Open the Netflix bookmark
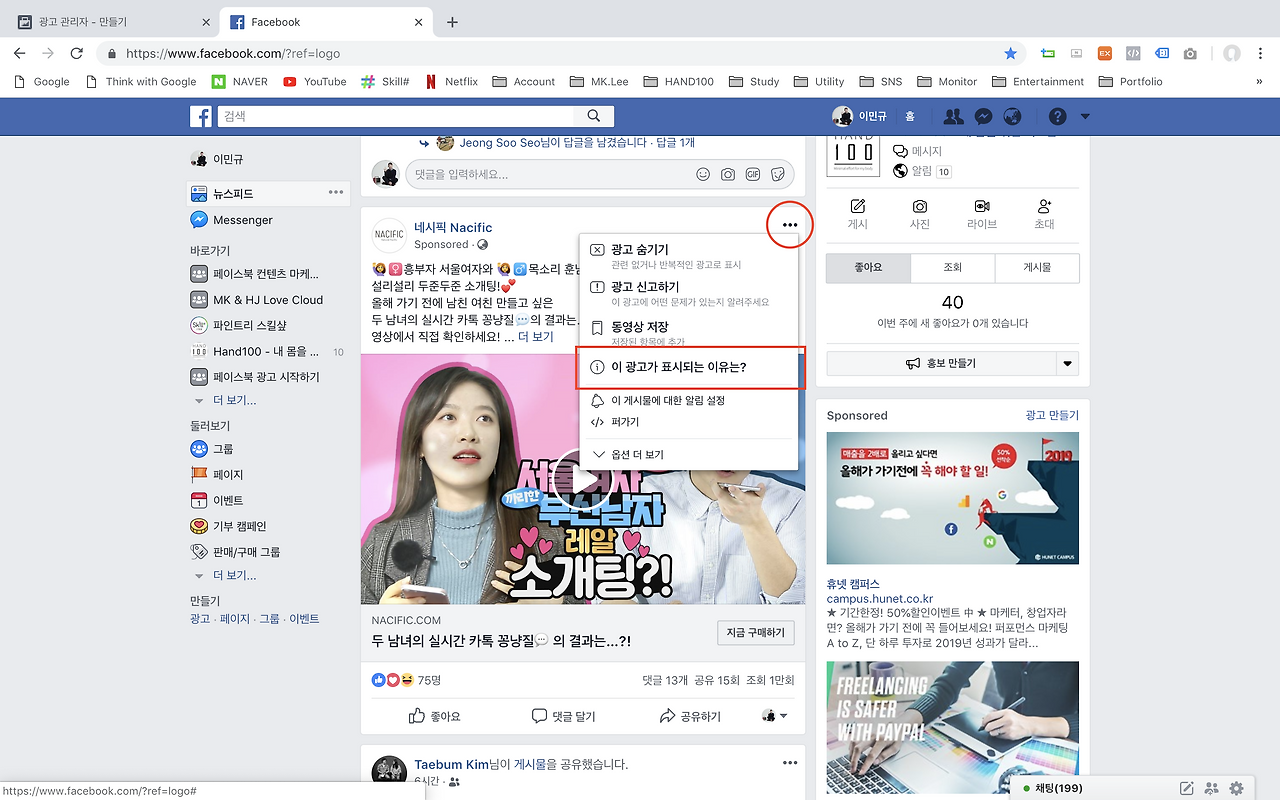The height and width of the screenshot is (800, 1280). [x=451, y=82]
